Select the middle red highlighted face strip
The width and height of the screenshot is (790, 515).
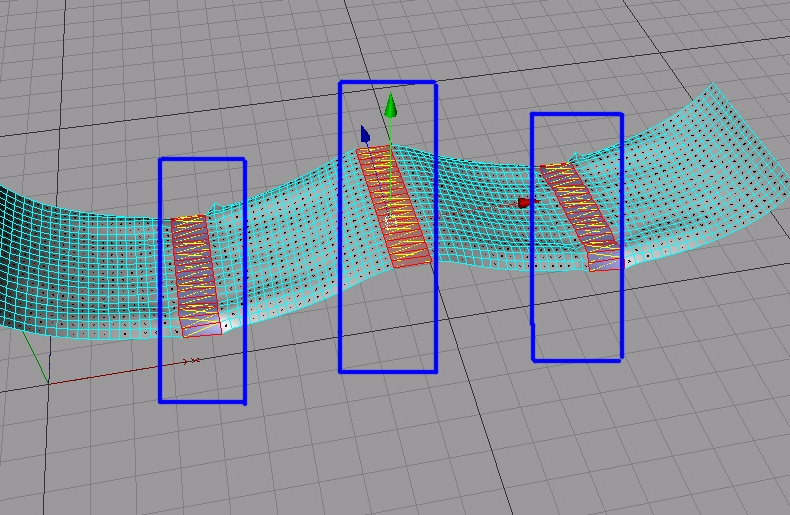393,206
